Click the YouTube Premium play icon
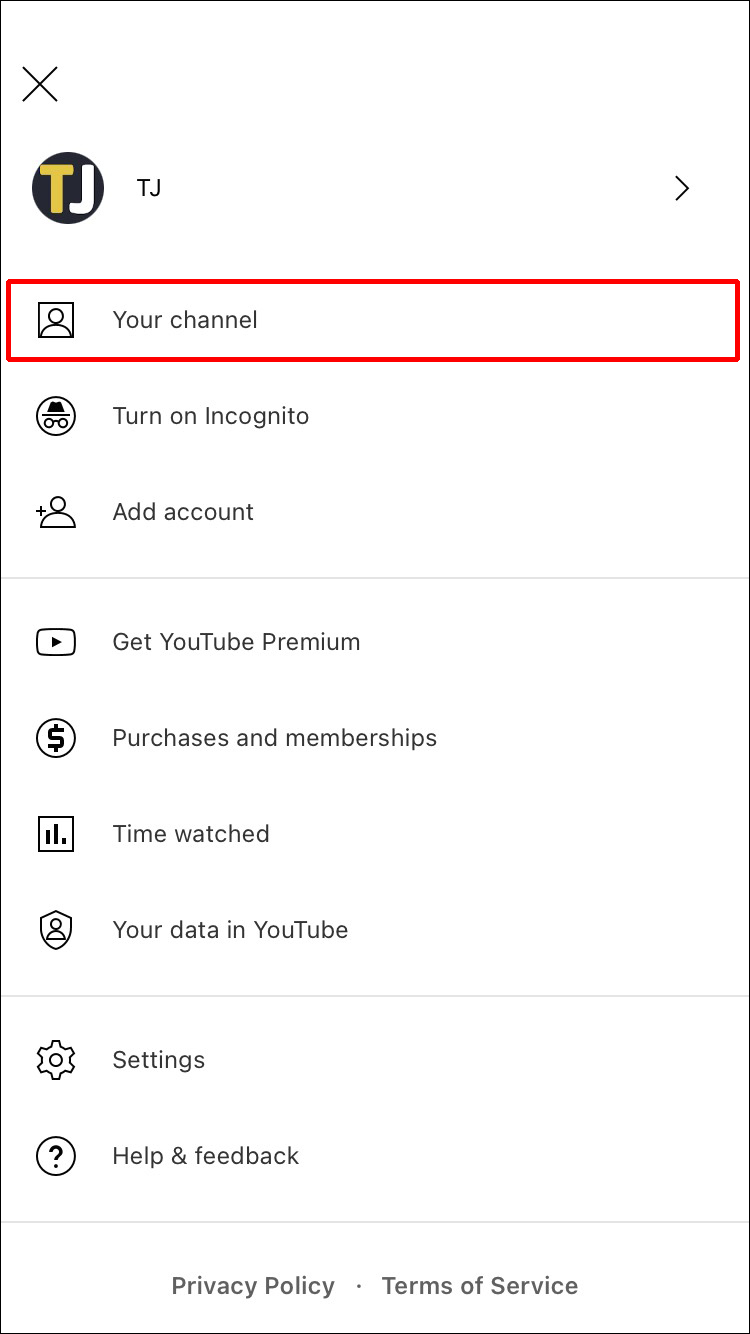750x1334 pixels. [x=56, y=642]
